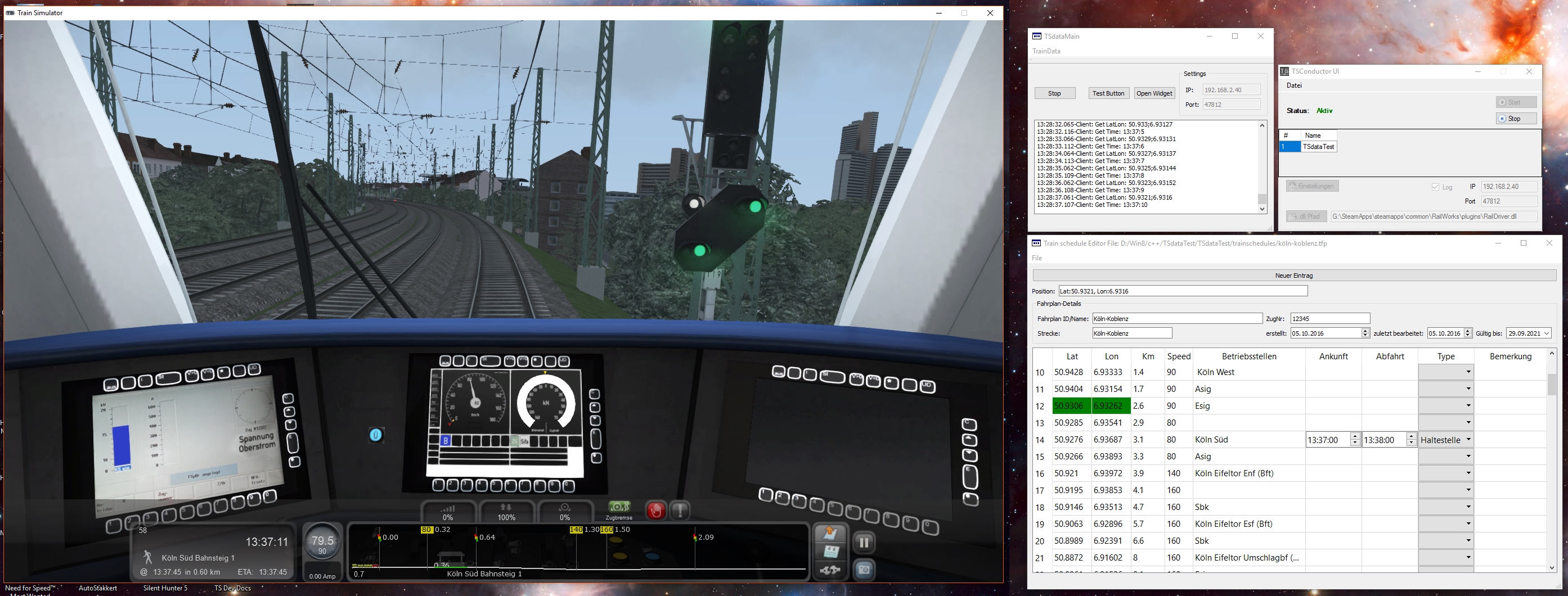Screen dimensions: 1568x596
Task: Click the platform shelter icon on the track display
Action: click(451, 558)
